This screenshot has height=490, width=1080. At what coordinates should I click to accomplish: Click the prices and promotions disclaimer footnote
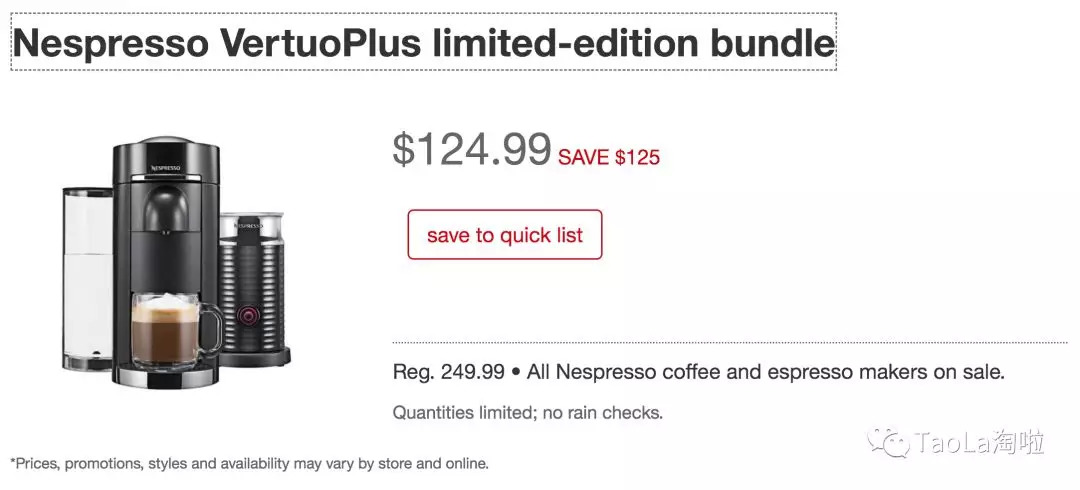click(249, 463)
